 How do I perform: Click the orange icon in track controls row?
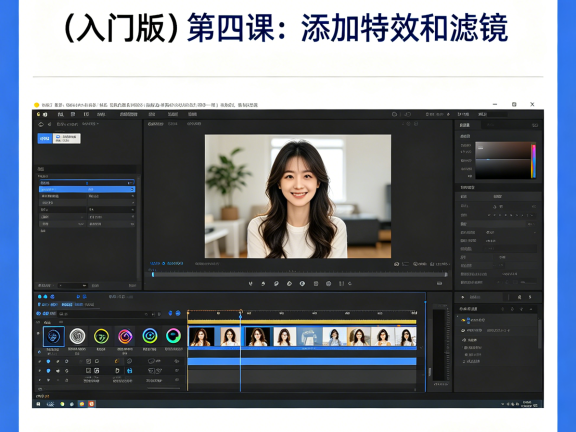(x=117, y=361)
